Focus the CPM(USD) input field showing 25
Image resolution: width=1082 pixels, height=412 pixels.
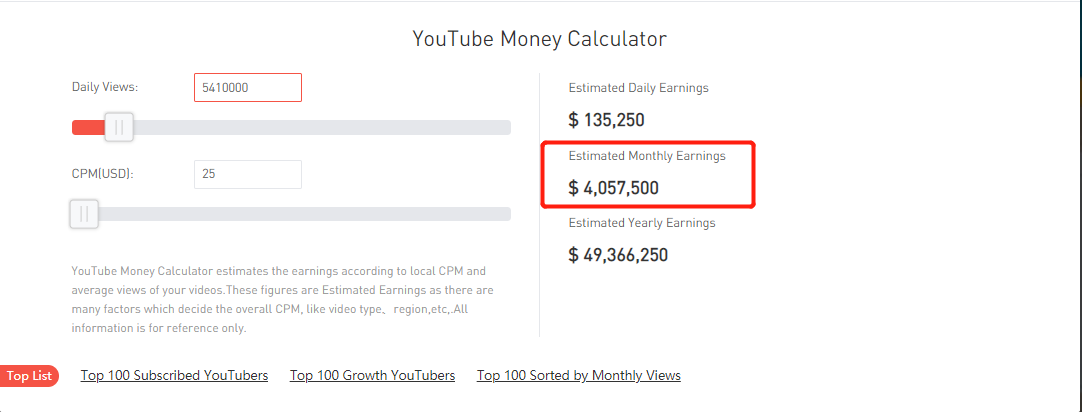248,175
